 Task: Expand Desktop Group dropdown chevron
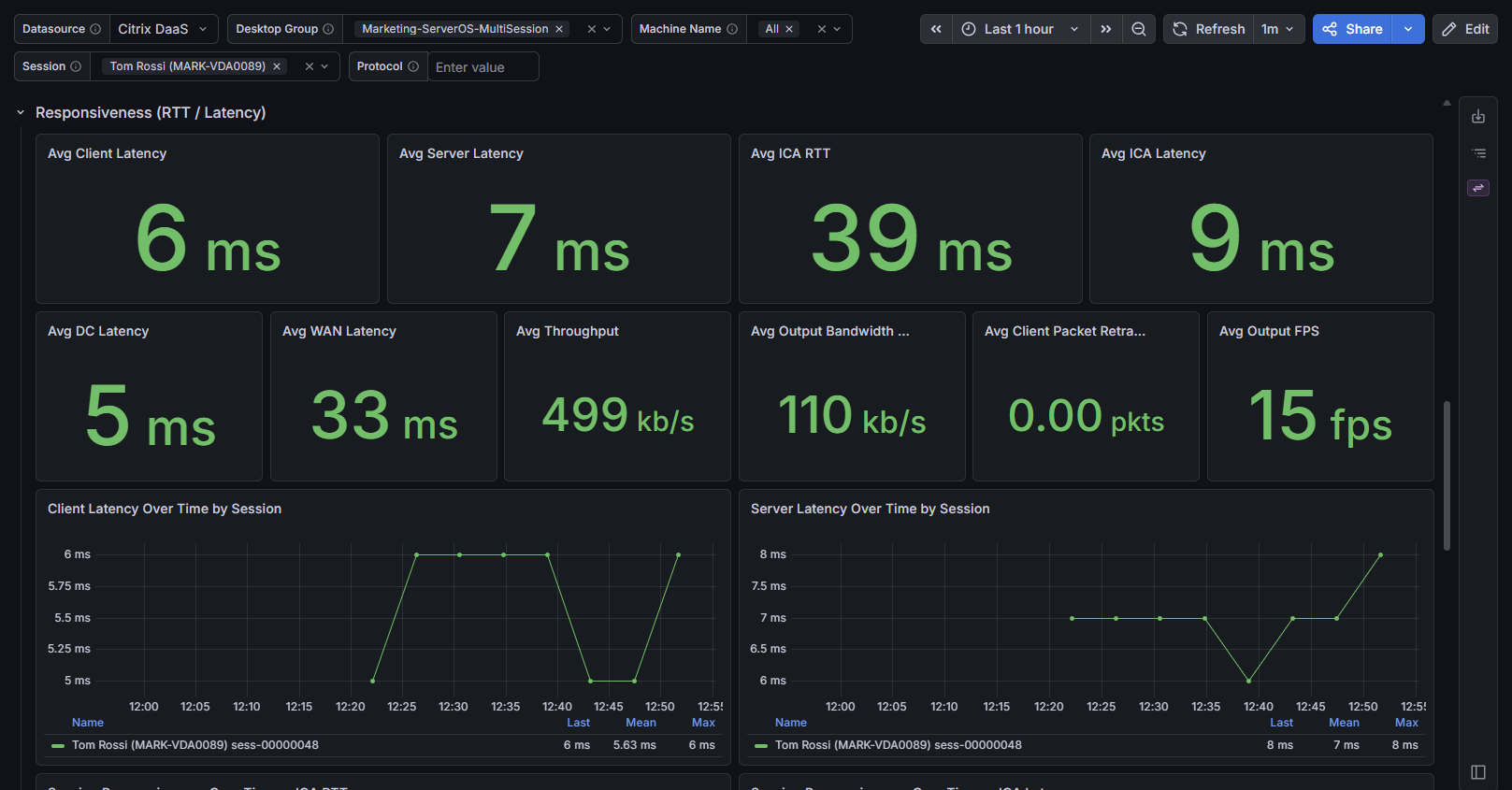click(607, 29)
